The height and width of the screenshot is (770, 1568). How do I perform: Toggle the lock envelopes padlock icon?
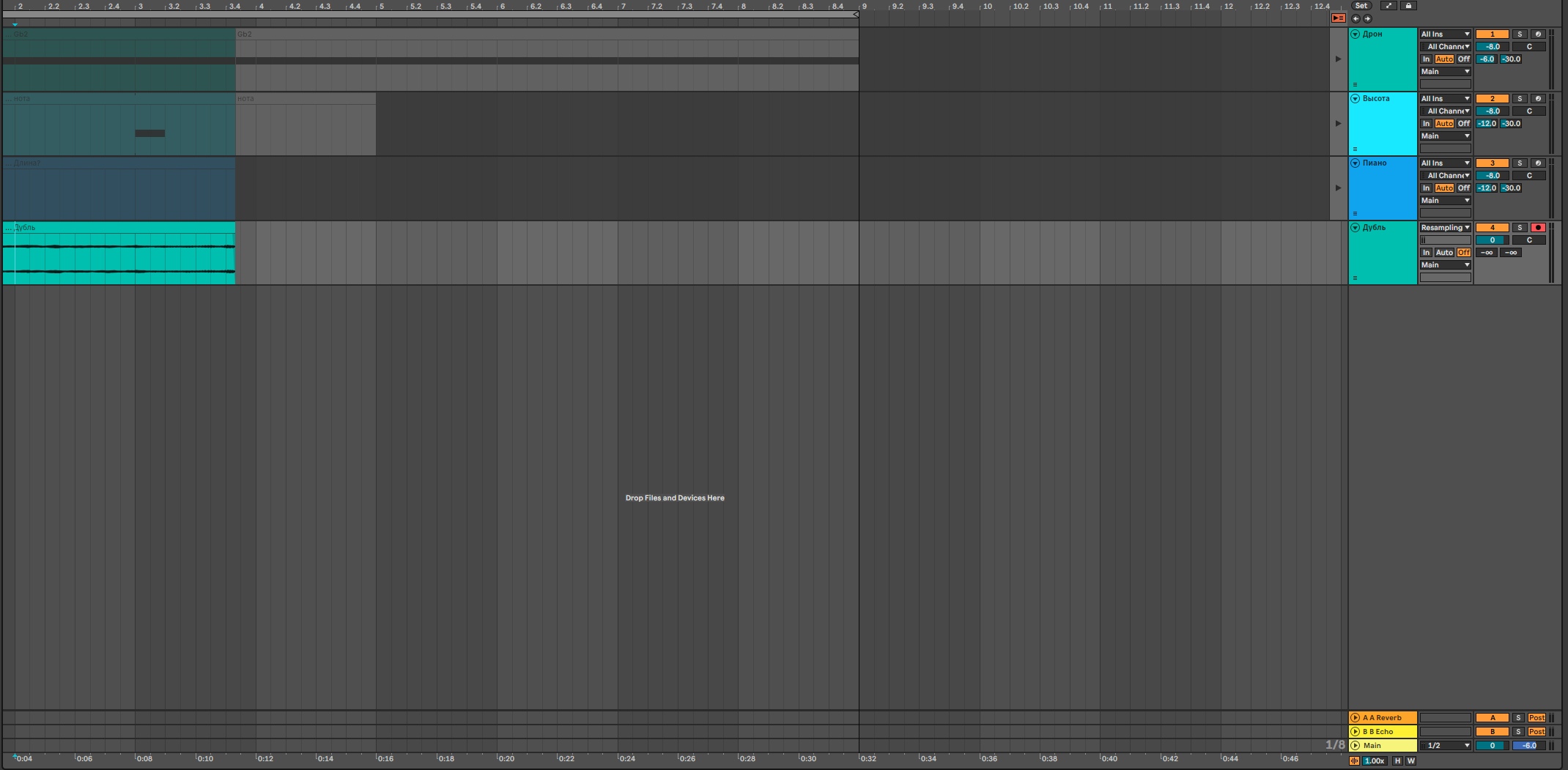1408,6
